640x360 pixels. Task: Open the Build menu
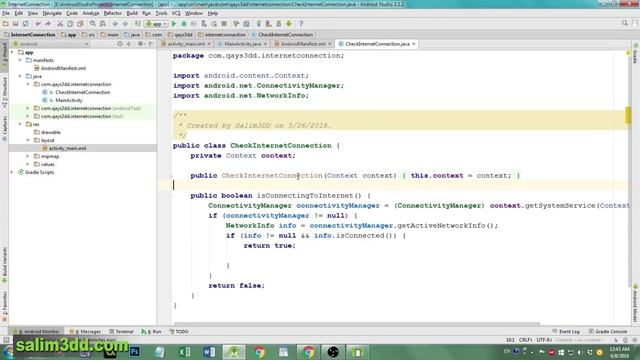(132, 13)
